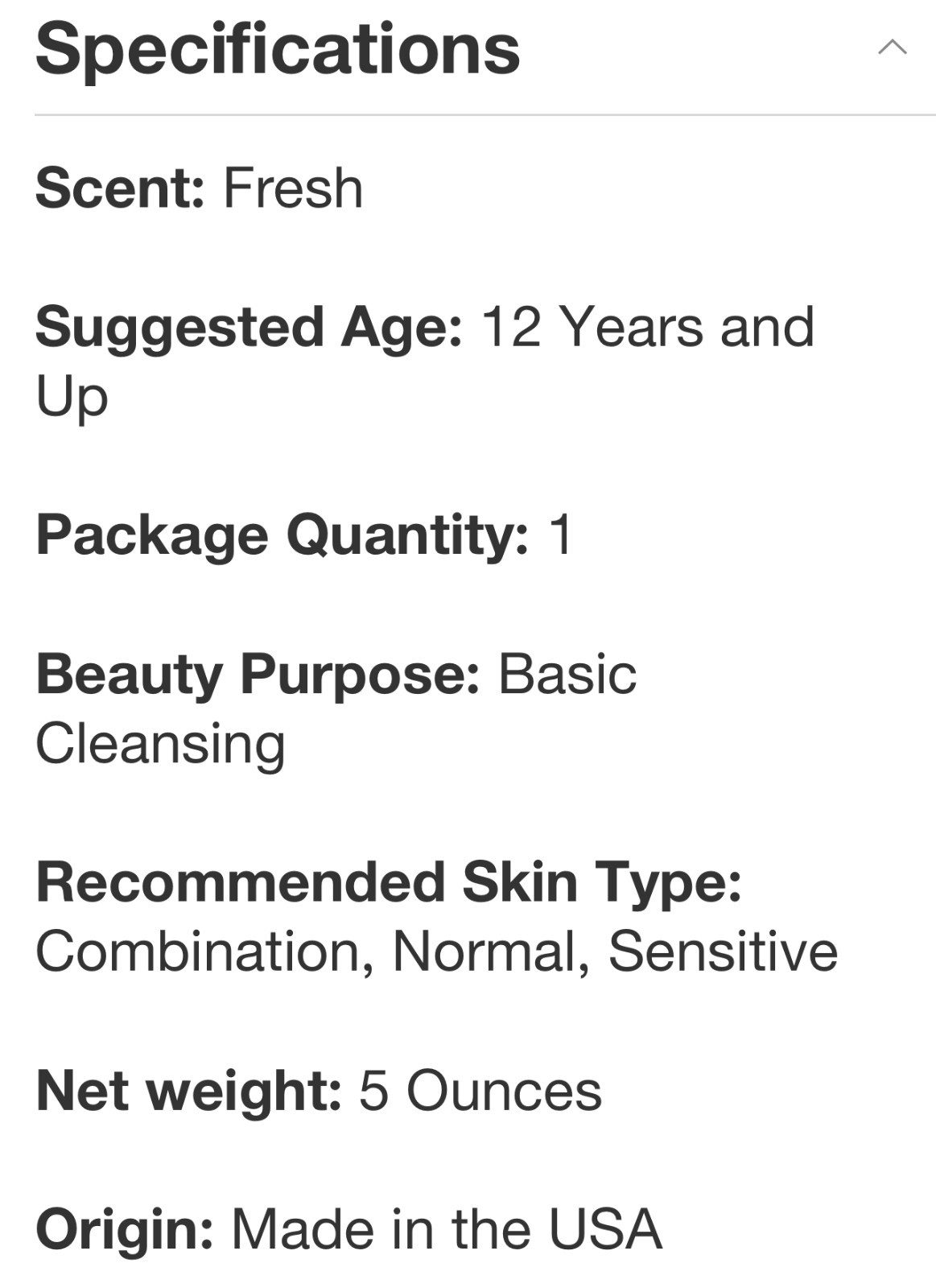936x1288 pixels.
Task: Click the Combination skin type
Action: tap(204, 952)
